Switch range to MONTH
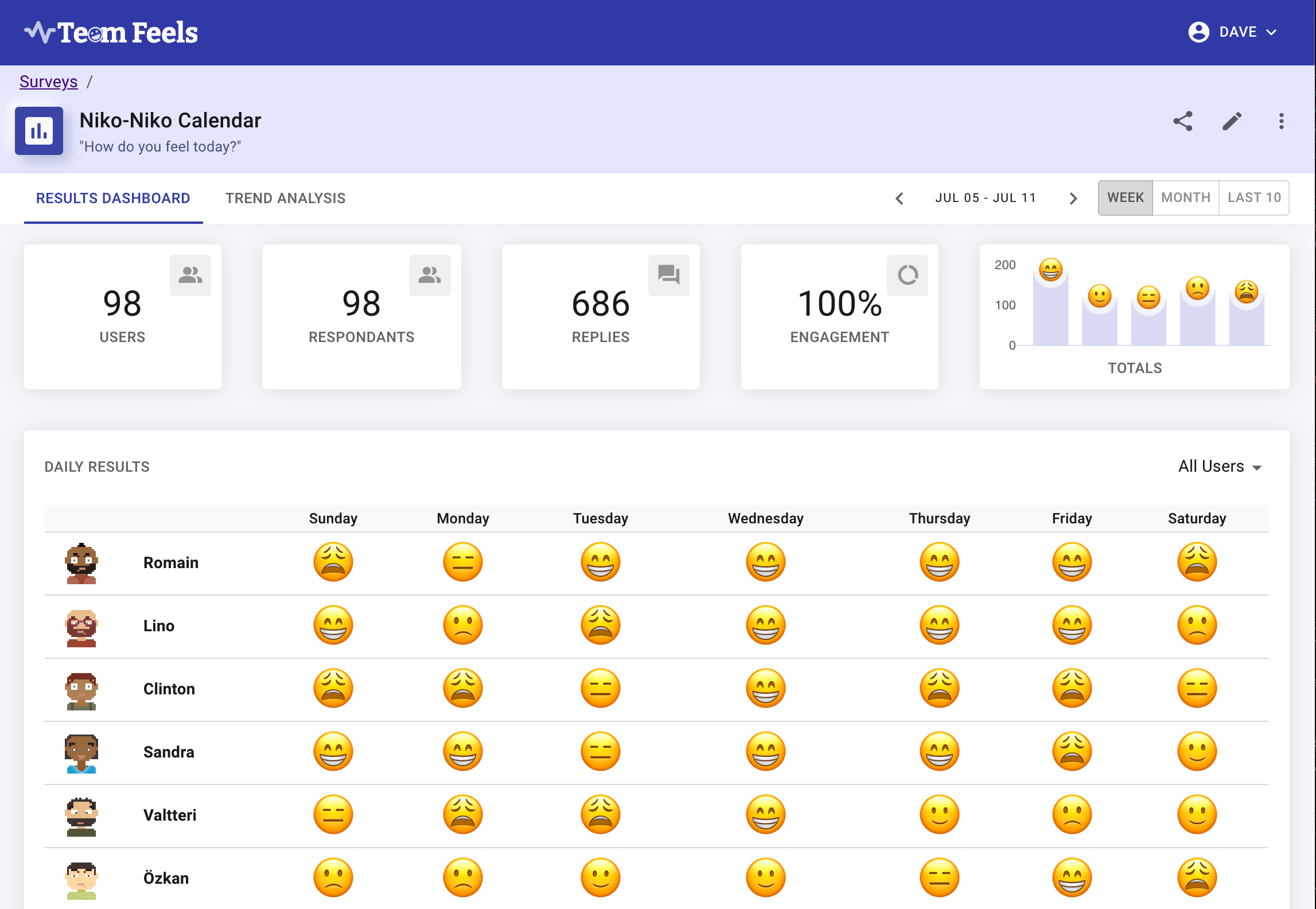The width and height of the screenshot is (1316, 909). (1185, 198)
